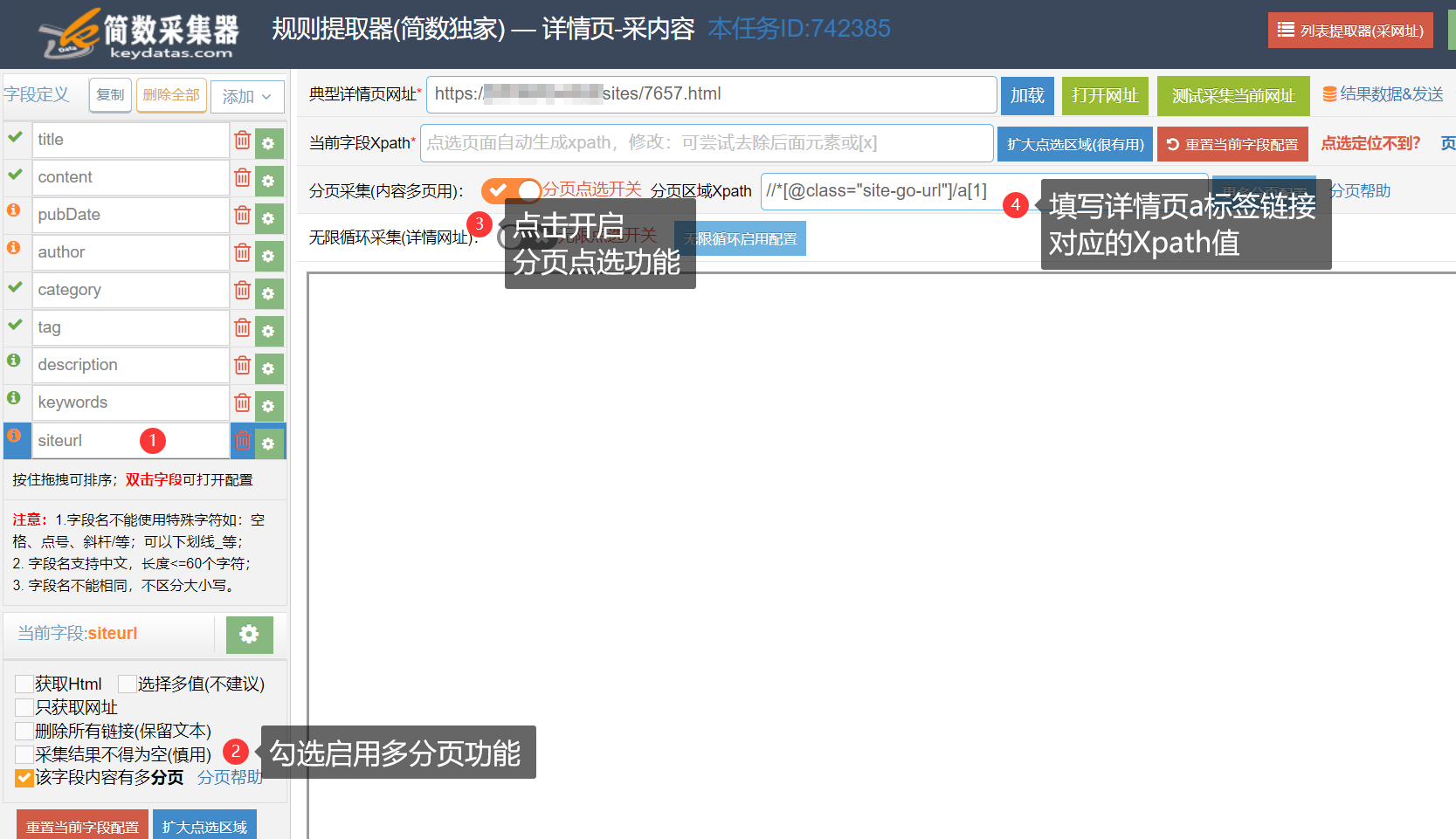Click 本任务ID:742385 text
This screenshot has width=1456, height=839.
[x=799, y=29]
